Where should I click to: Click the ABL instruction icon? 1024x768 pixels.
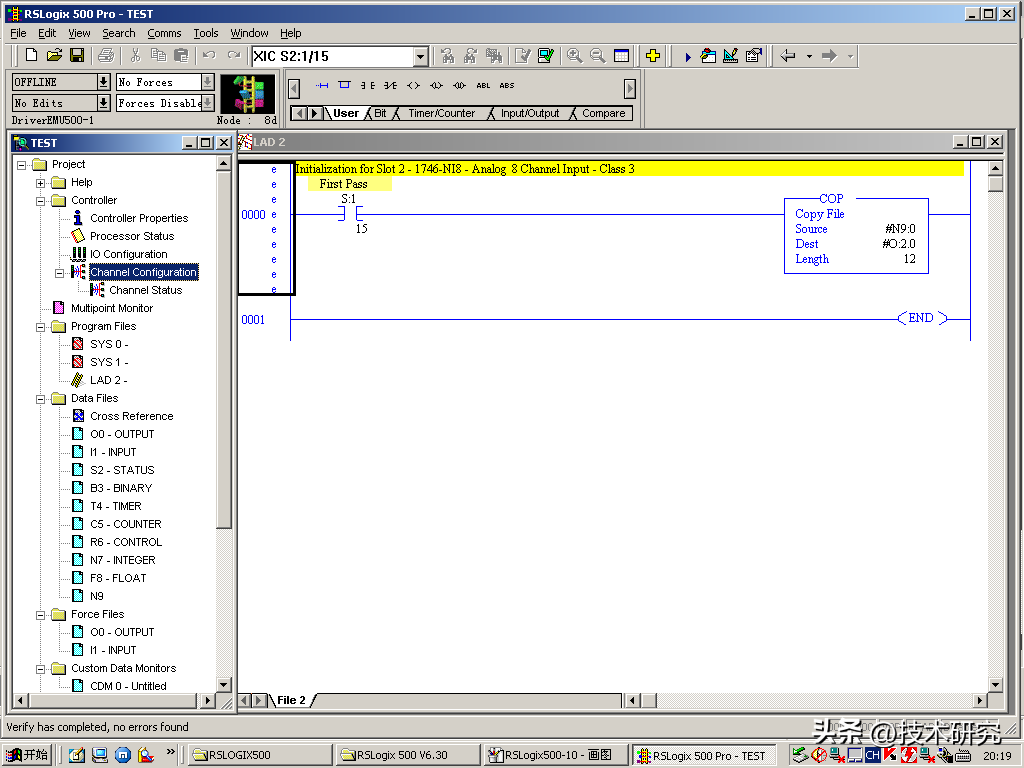[484, 86]
